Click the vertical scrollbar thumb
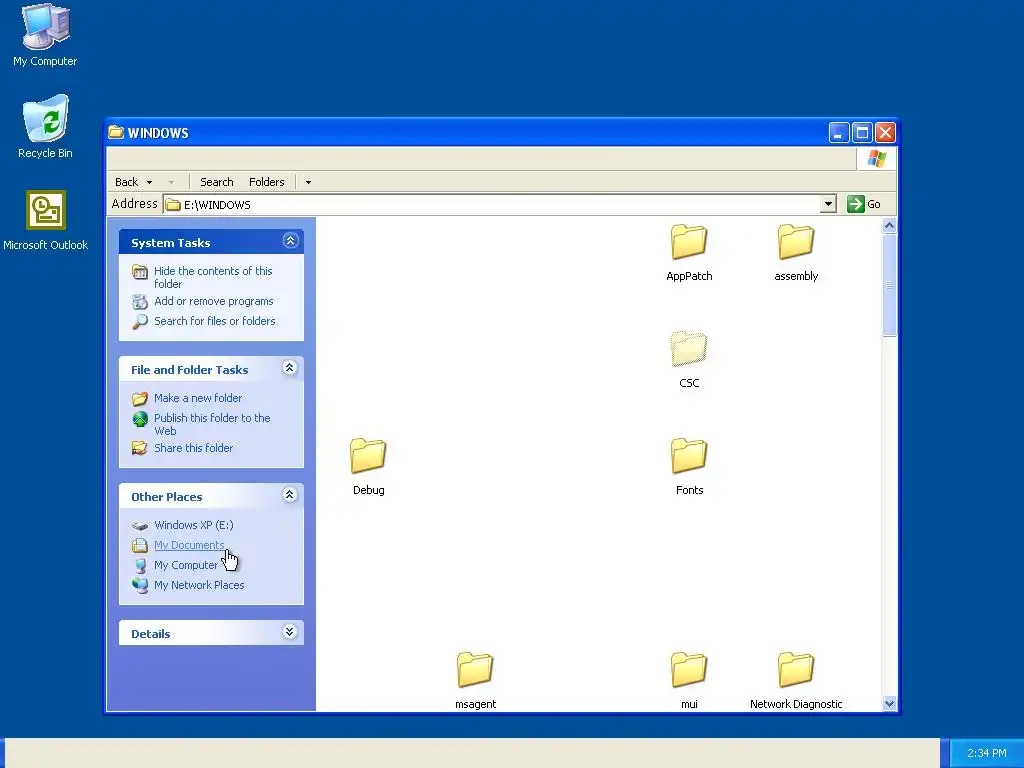Screen dimensions: 1024x768 click(x=889, y=285)
